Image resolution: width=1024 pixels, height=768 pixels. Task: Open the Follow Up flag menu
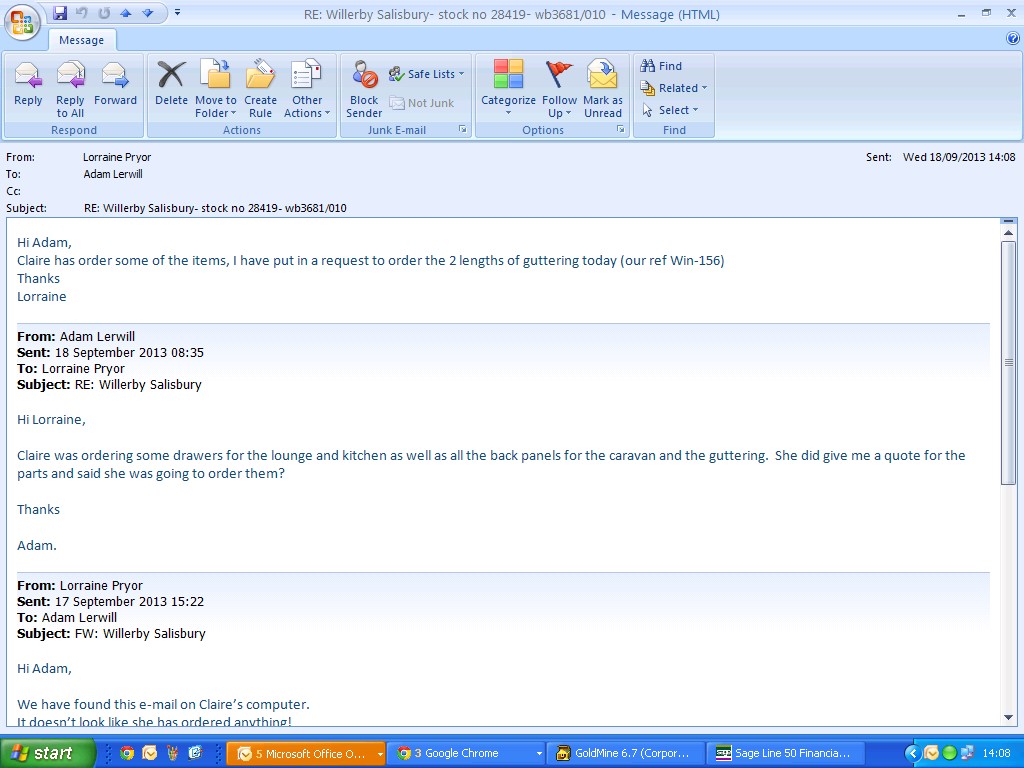pos(559,89)
